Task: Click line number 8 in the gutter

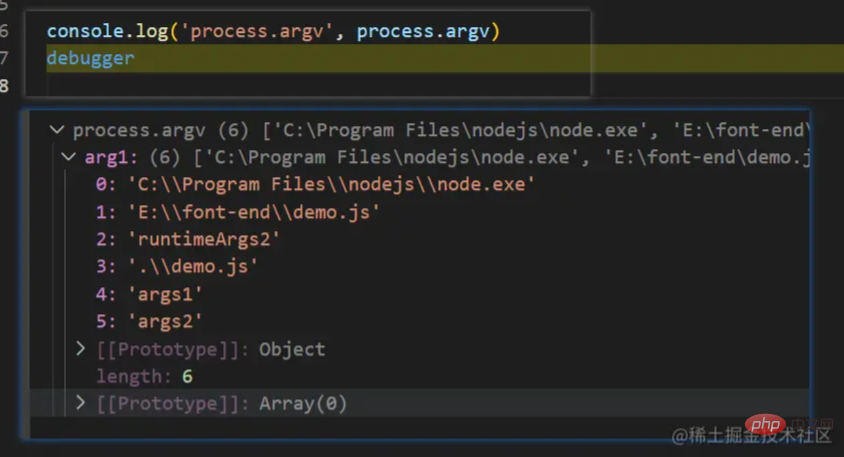Action: tap(5, 85)
